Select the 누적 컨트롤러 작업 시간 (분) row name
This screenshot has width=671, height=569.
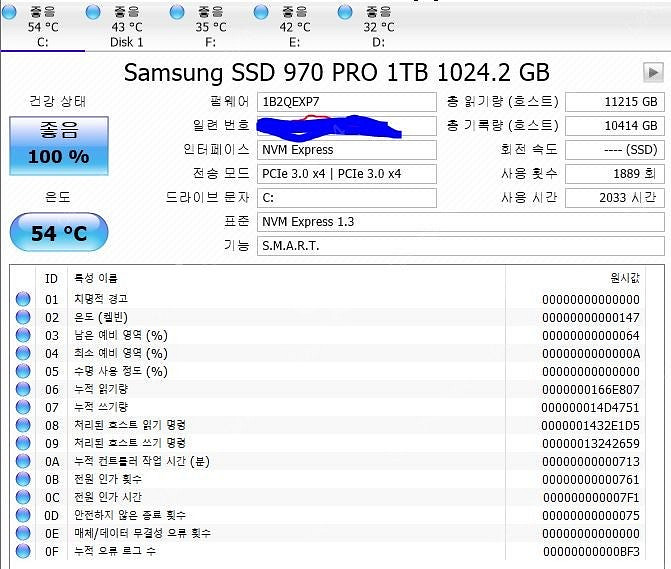[142, 461]
